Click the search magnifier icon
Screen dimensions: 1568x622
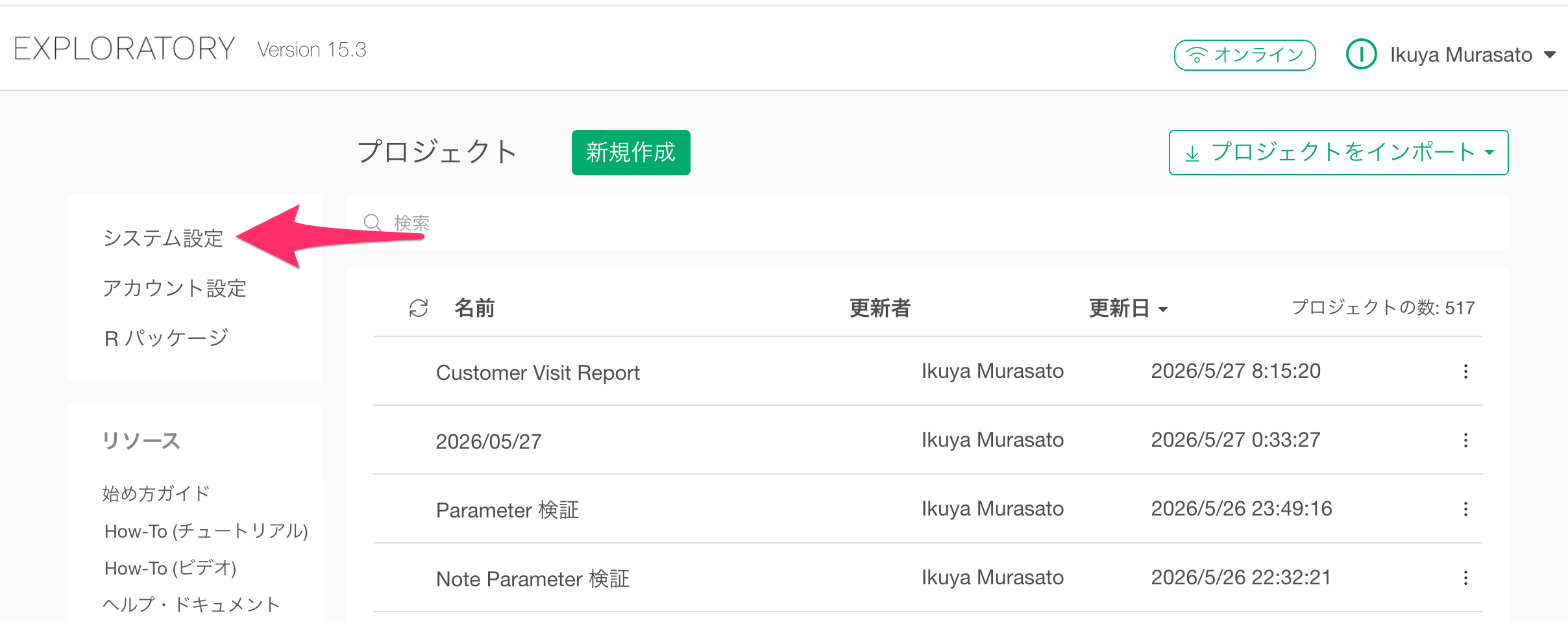(373, 223)
